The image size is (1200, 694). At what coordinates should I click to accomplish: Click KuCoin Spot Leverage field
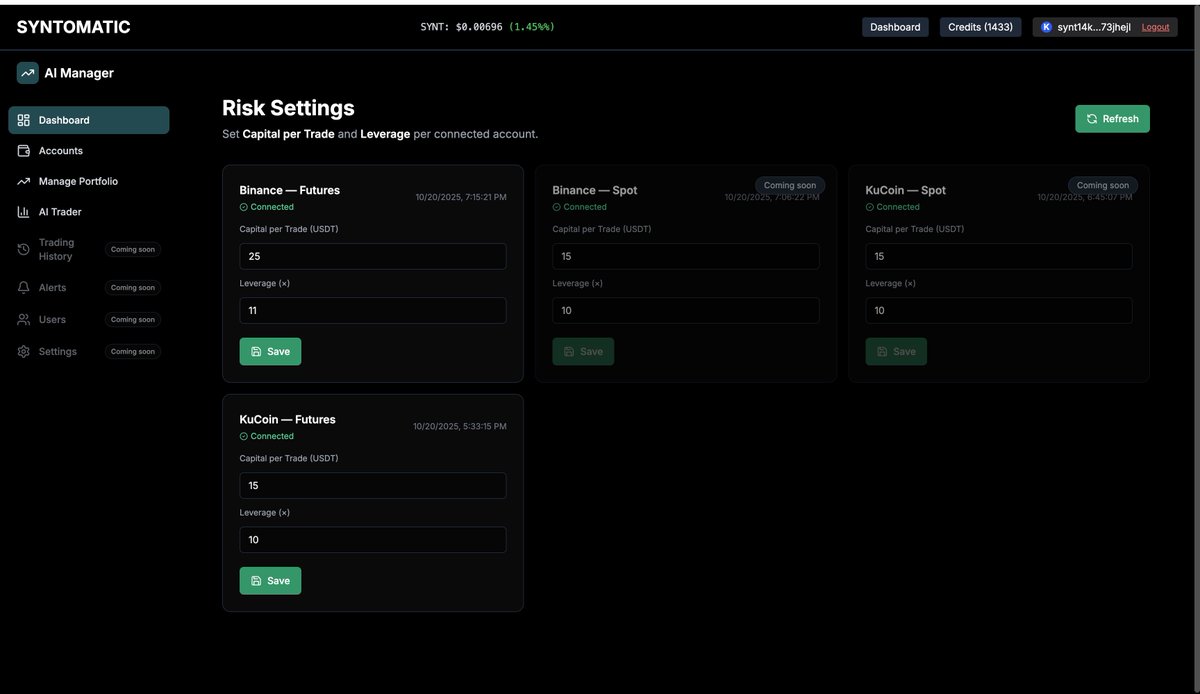[x=999, y=310]
